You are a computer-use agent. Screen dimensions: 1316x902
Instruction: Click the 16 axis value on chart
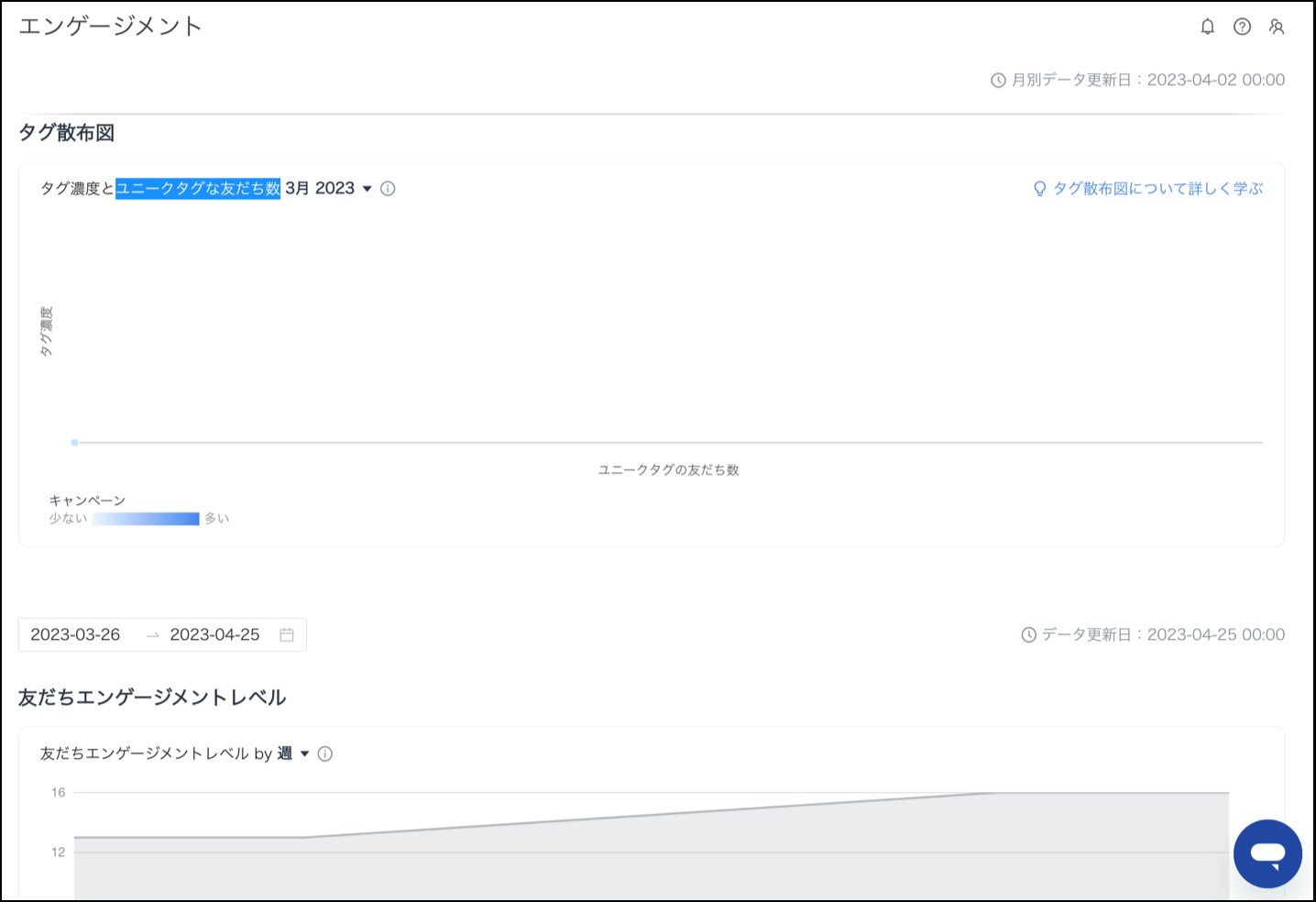(x=59, y=793)
